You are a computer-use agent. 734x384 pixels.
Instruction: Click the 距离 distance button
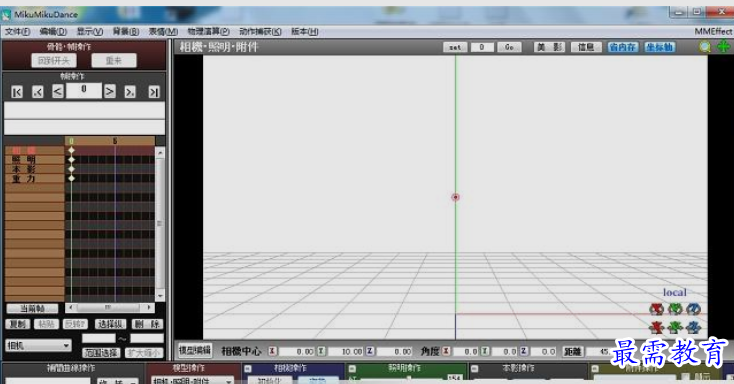(572, 351)
